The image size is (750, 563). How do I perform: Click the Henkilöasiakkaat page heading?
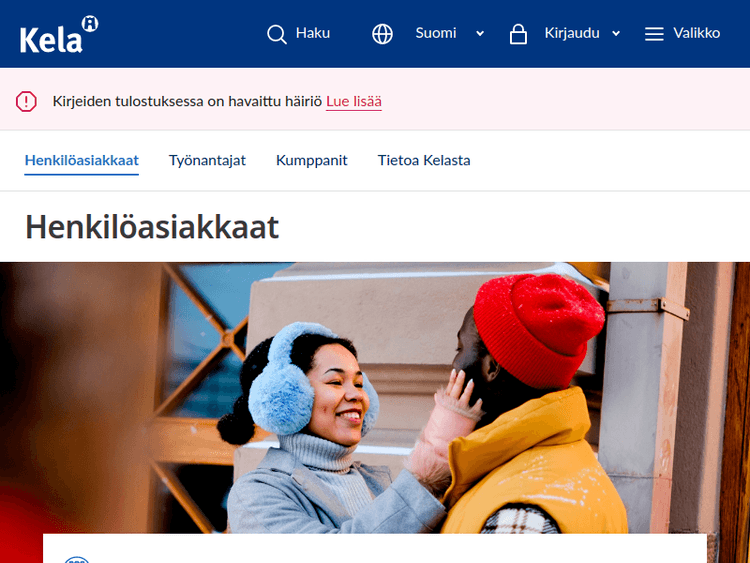[x=152, y=227]
